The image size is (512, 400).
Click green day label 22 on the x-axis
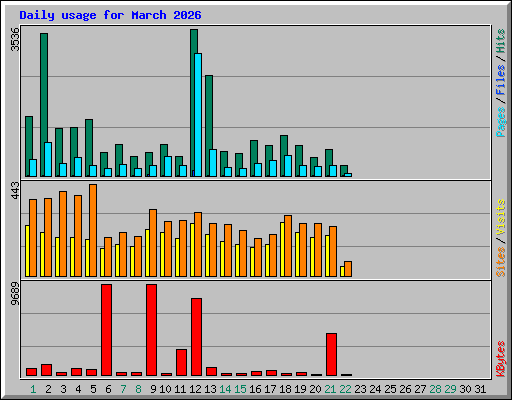pos(345,389)
